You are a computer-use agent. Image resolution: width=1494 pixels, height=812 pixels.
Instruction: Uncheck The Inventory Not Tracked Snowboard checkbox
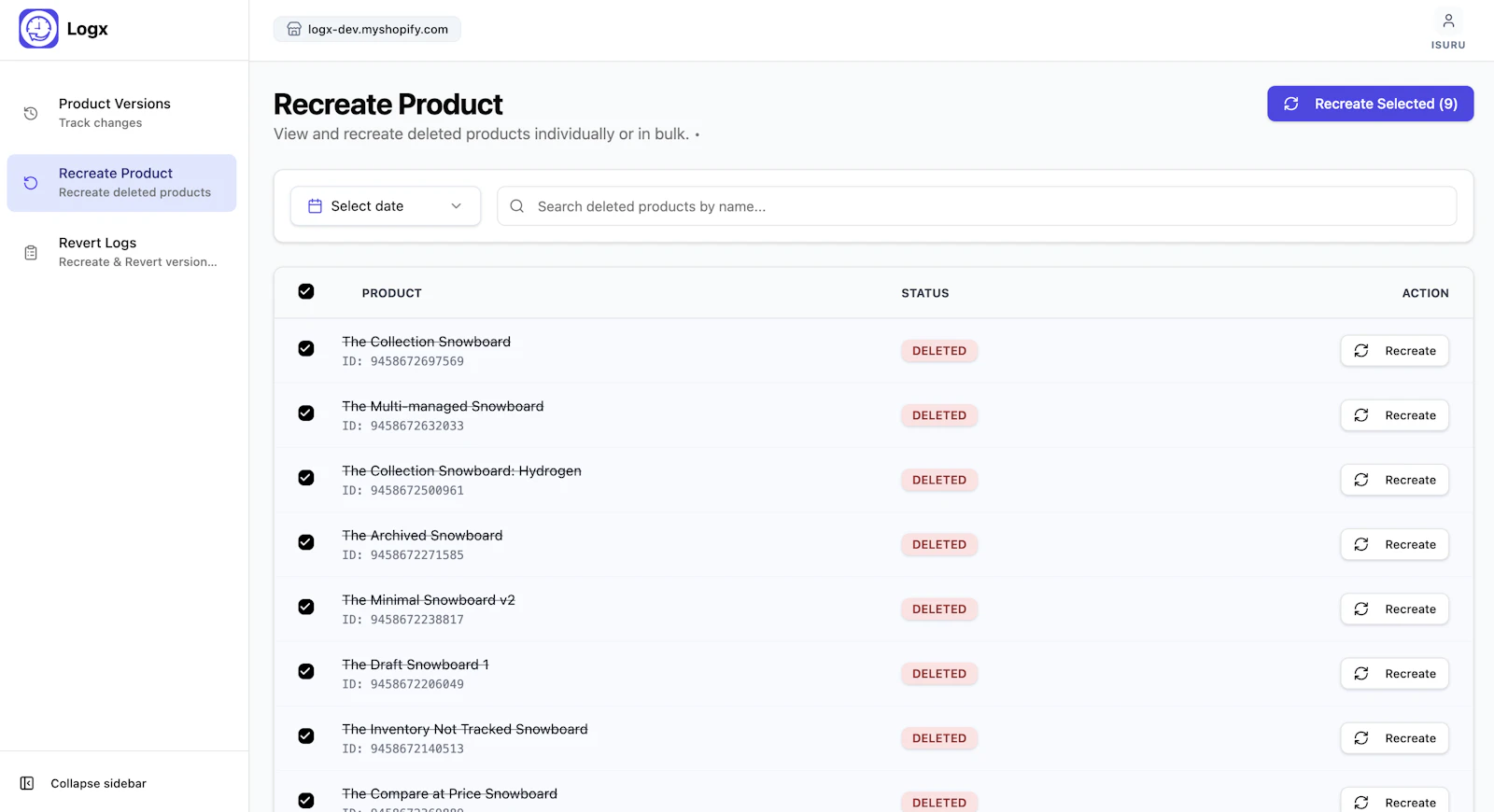[x=306, y=735]
